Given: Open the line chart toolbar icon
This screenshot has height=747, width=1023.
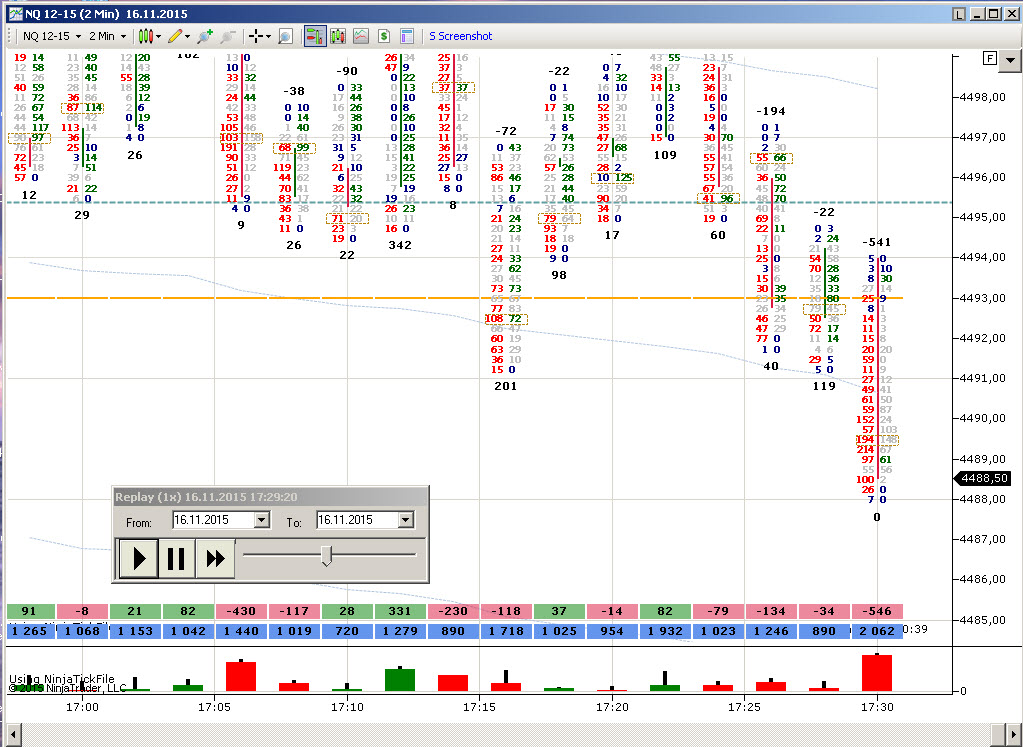Looking at the screenshot, I should pos(361,37).
